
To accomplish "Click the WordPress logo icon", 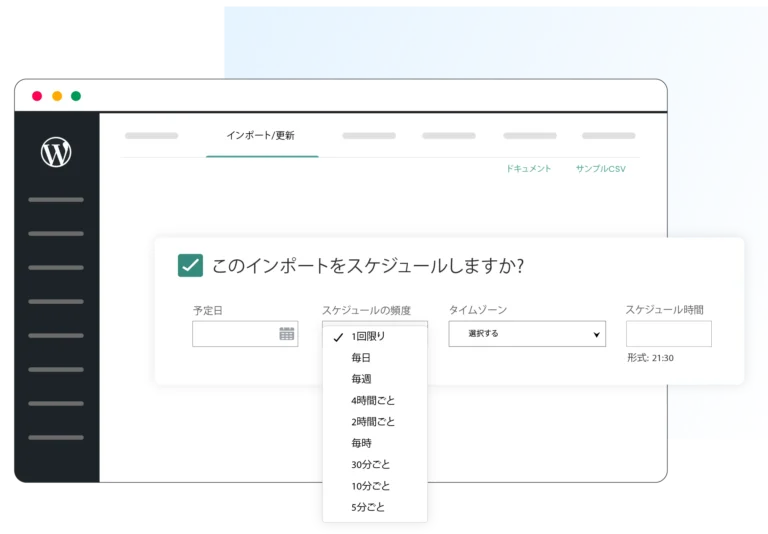I will click(x=56, y=152).
